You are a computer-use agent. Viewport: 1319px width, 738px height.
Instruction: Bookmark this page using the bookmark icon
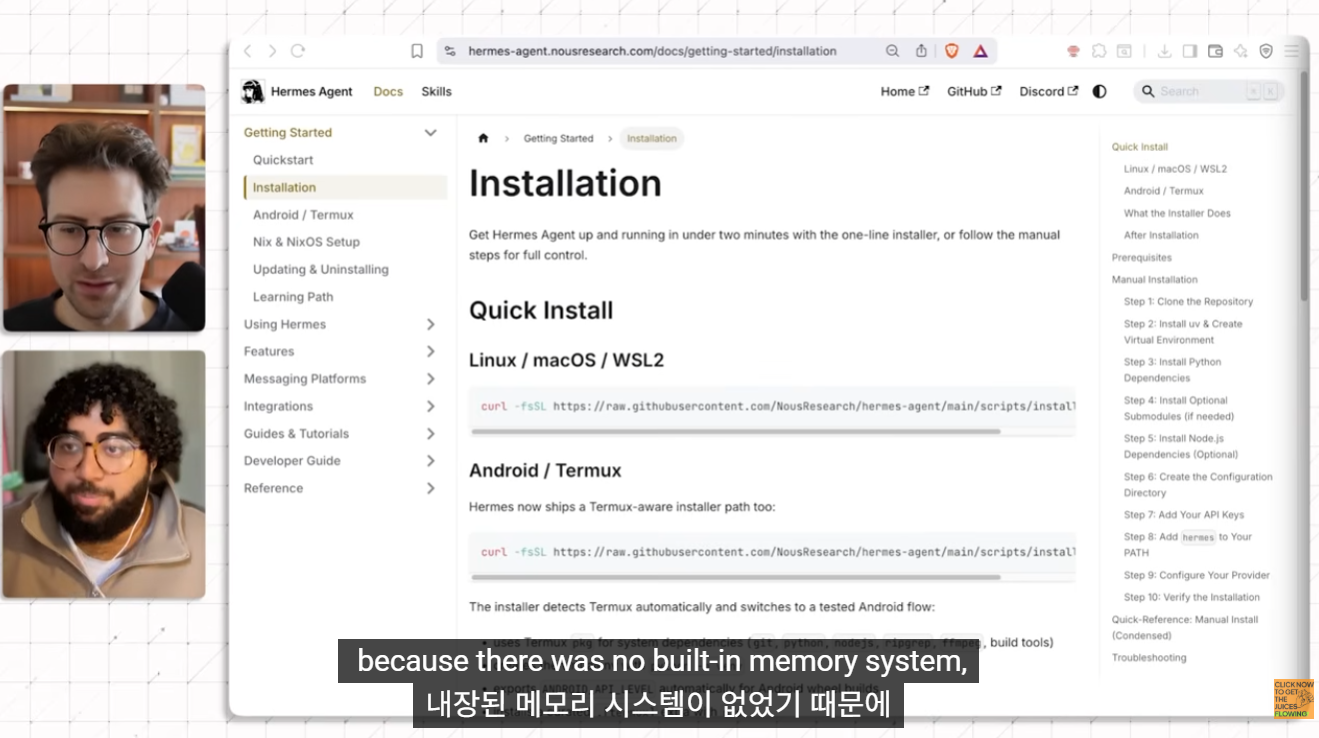coord(417,51)
